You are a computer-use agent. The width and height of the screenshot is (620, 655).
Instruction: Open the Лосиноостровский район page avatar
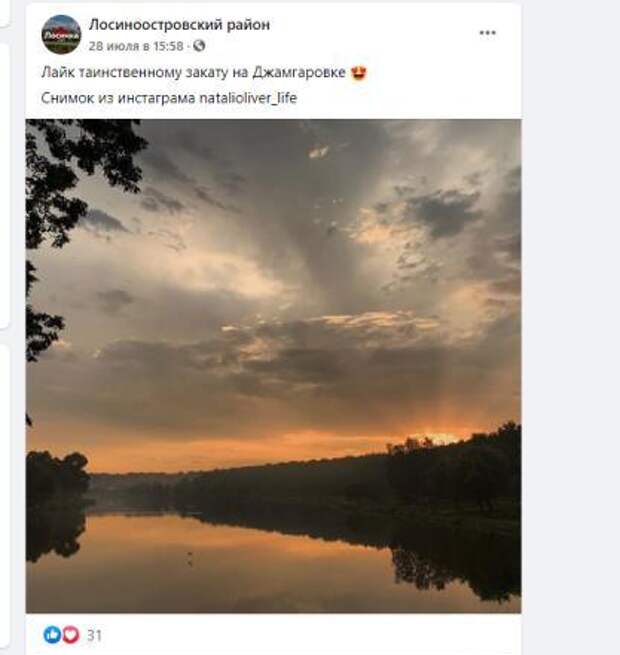[x=61, y=35]
